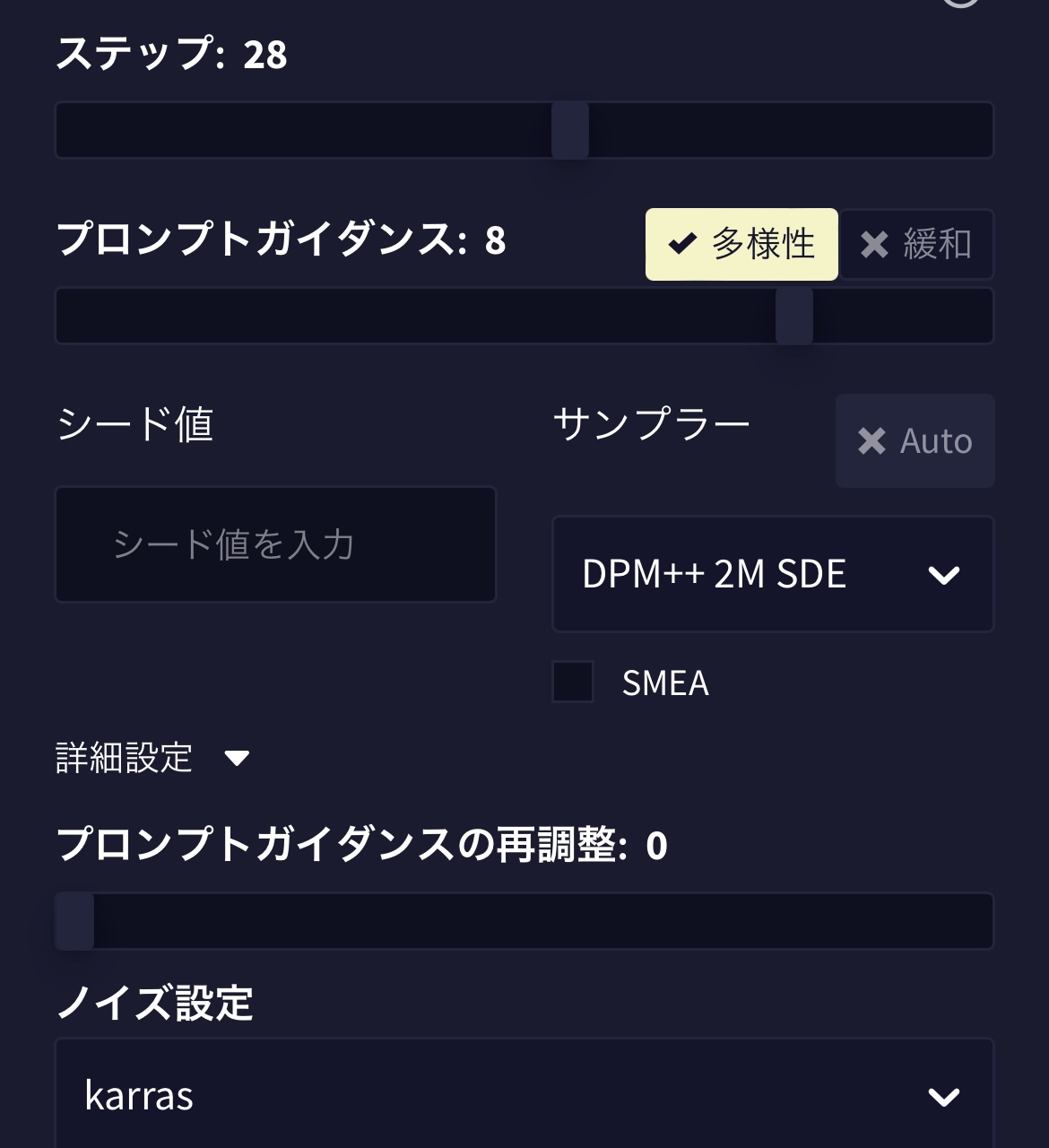The image size is (1049, 1148).
Task: Click the chevron in DPM++ 2M SDE box
Action: (x=943, y=575)
